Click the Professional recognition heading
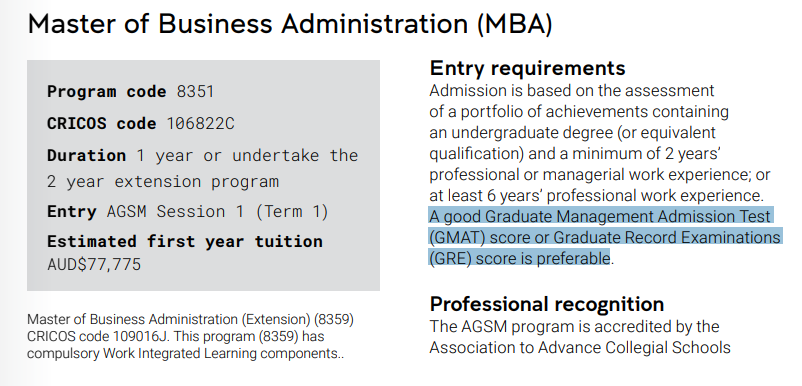This screenshot has height=386, width=802. (547, 304)
